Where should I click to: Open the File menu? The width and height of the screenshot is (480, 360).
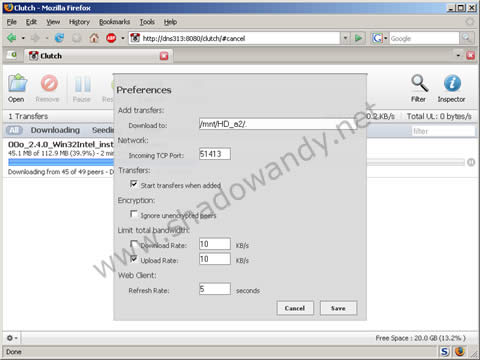click(12, 22)
